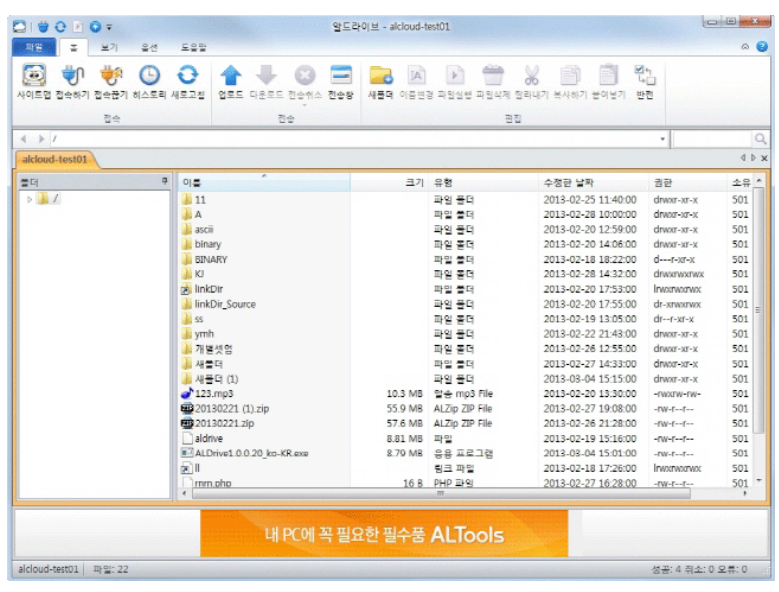Sort by the 유형 type column header
Image resolution: width=779 pixels, height=592 pixels.
[483, 182]
